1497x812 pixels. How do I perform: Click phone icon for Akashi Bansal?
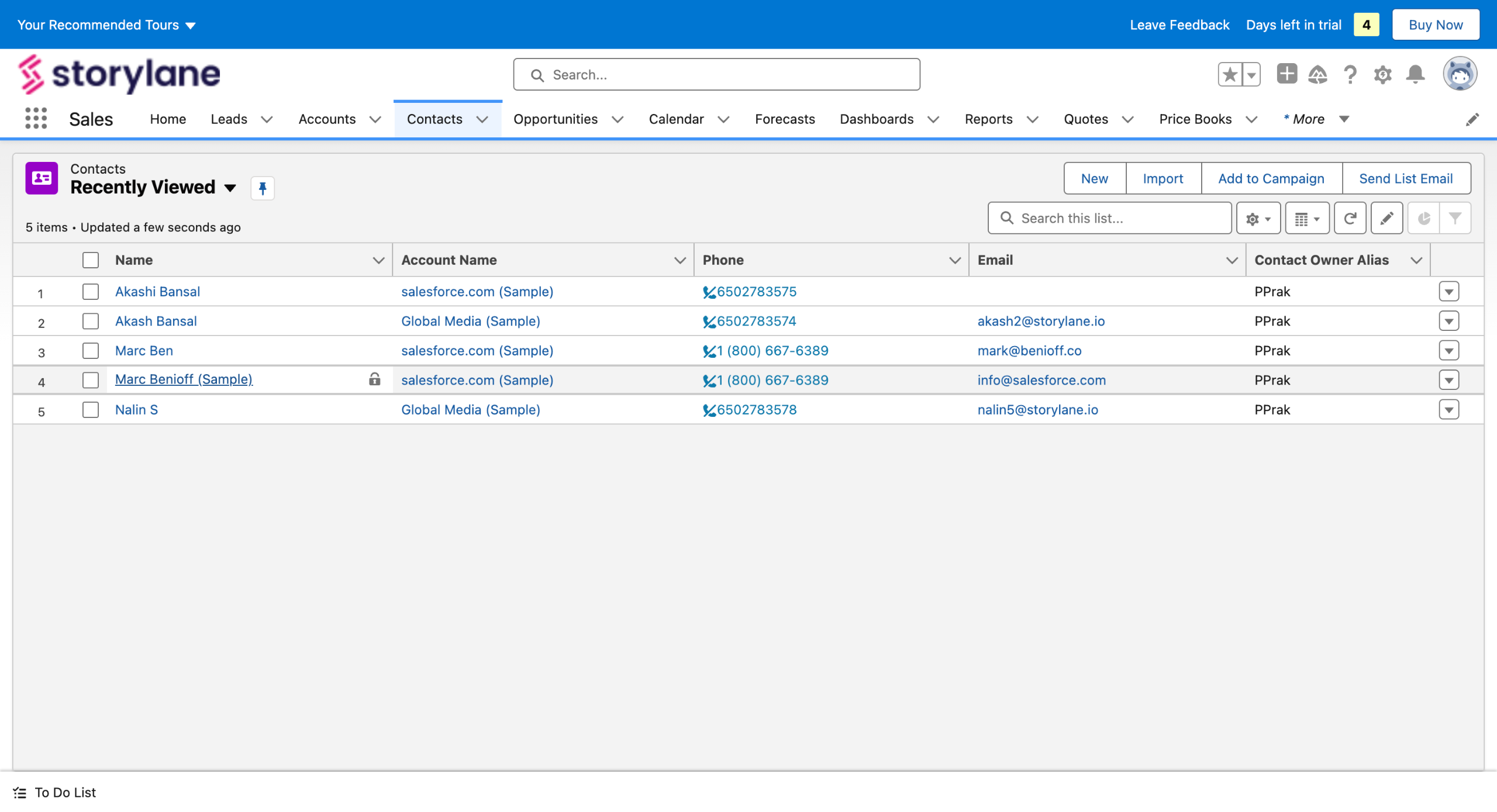[709, 292]
